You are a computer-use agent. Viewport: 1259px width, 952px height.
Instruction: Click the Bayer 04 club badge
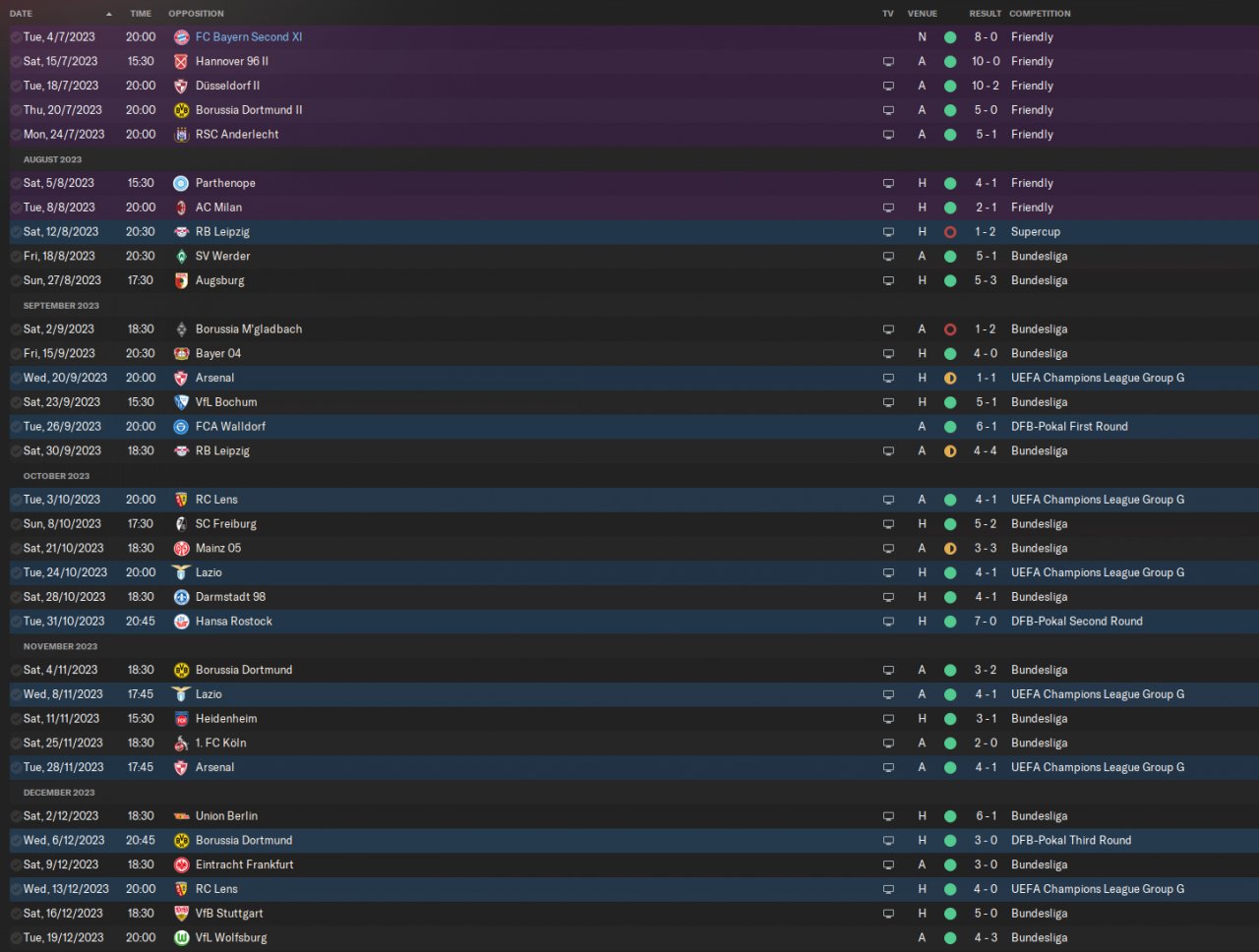click(181, 354)
